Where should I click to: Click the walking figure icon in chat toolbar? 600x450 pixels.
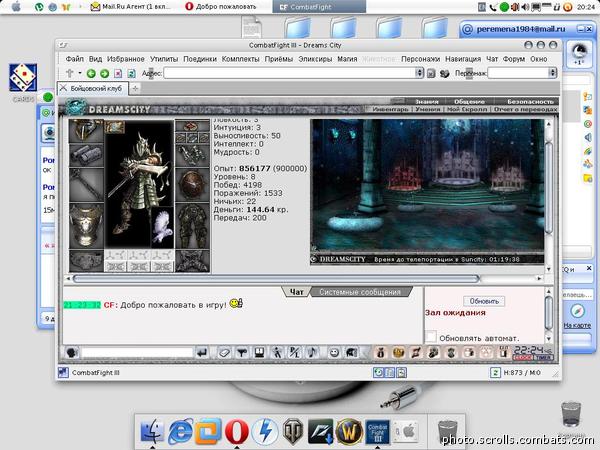click(277, 352)
